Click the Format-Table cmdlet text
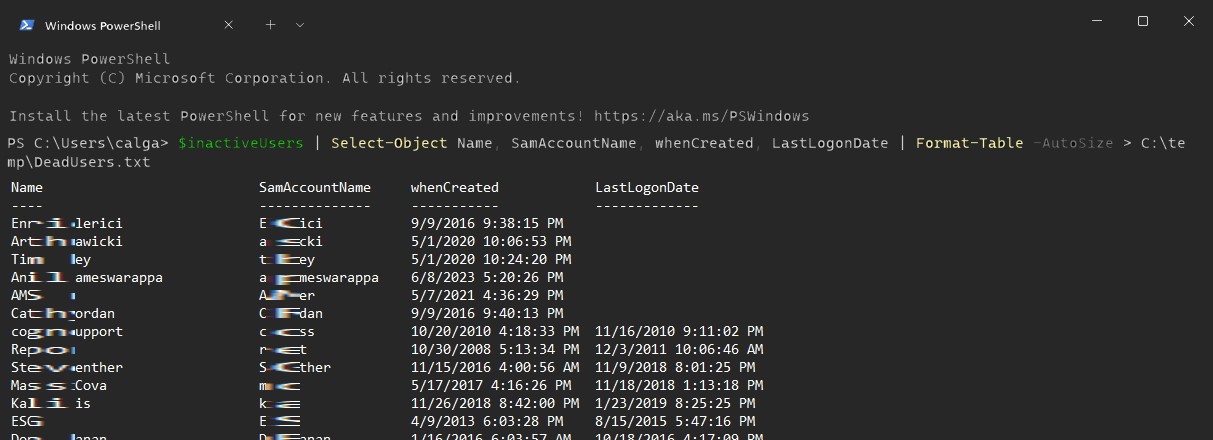The image size is (1213, 440). [x=969, y=143]
